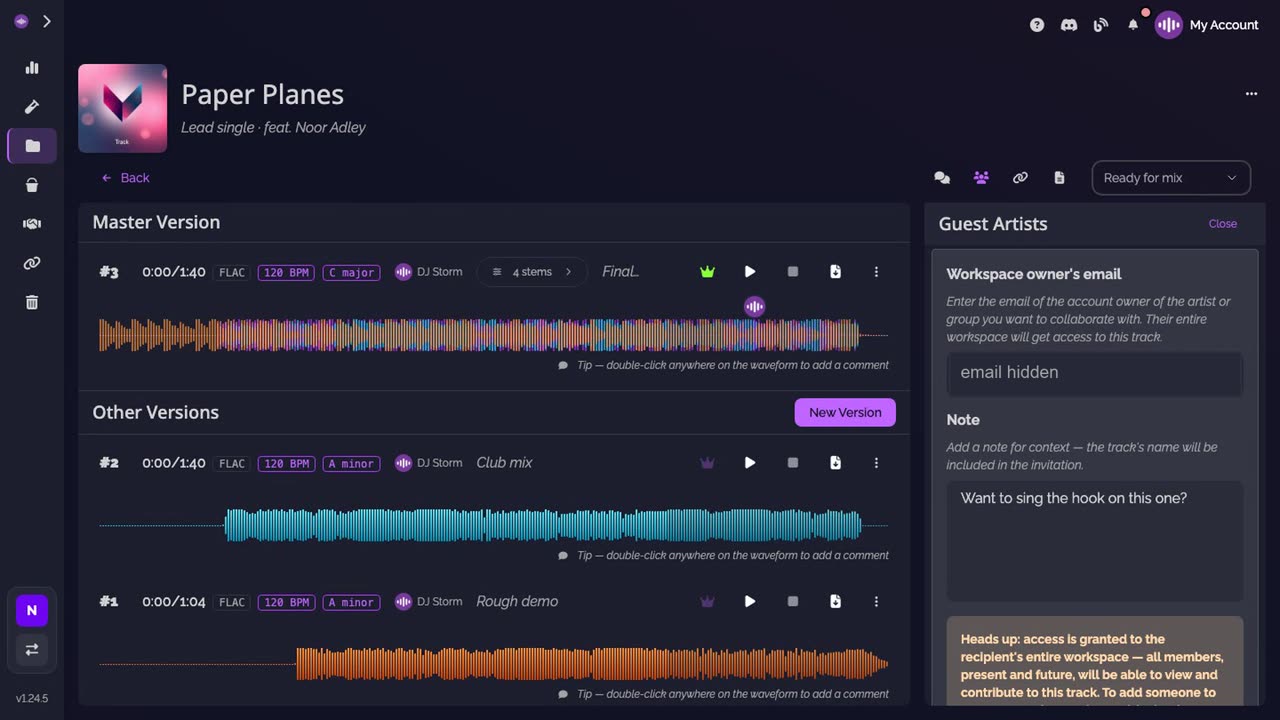This screenshot has width=1280, height=720.
Task: Click the Workspace owner's email field
Action: tap(1095, 373)
